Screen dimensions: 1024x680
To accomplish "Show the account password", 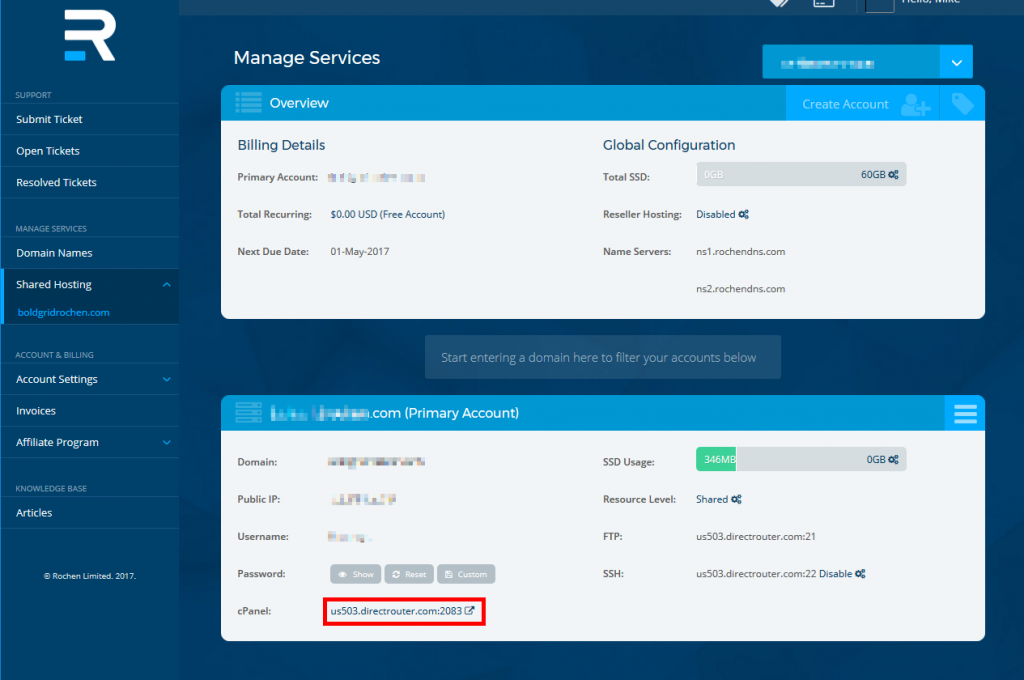I will [x=356, y=574].
